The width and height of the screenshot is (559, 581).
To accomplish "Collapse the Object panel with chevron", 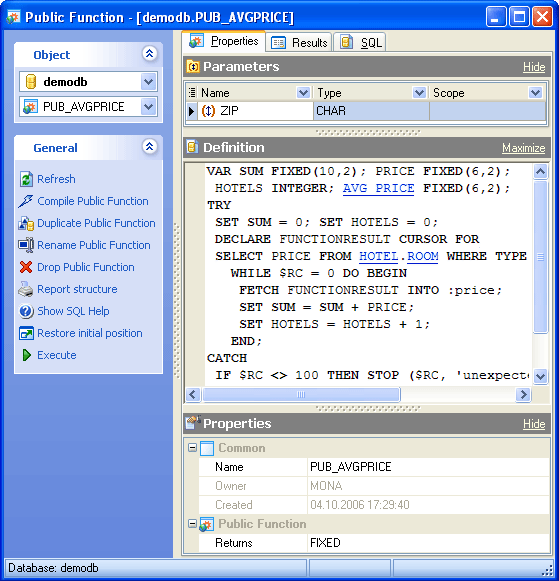I will tap(150, 54).
